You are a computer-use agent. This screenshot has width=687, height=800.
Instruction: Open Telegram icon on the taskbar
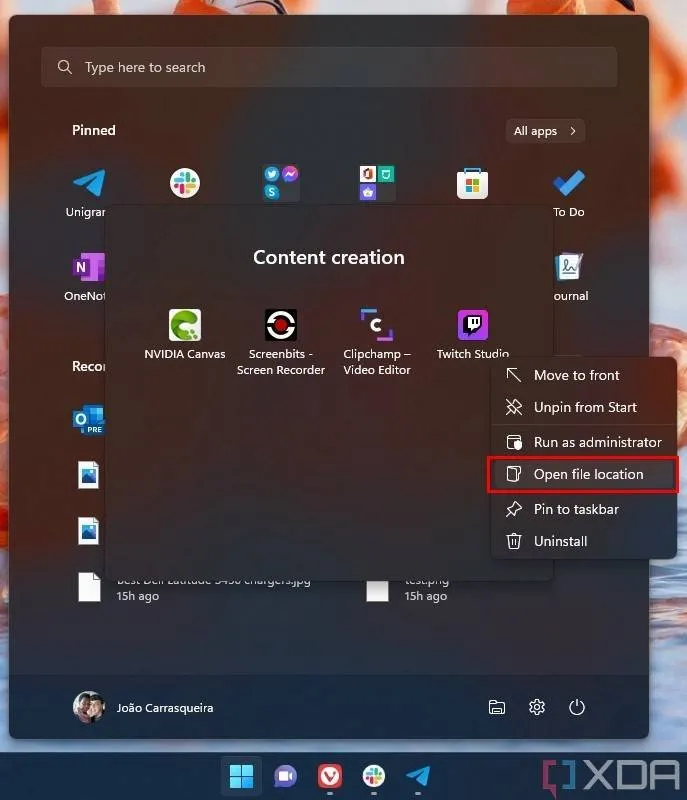point(418,776)
